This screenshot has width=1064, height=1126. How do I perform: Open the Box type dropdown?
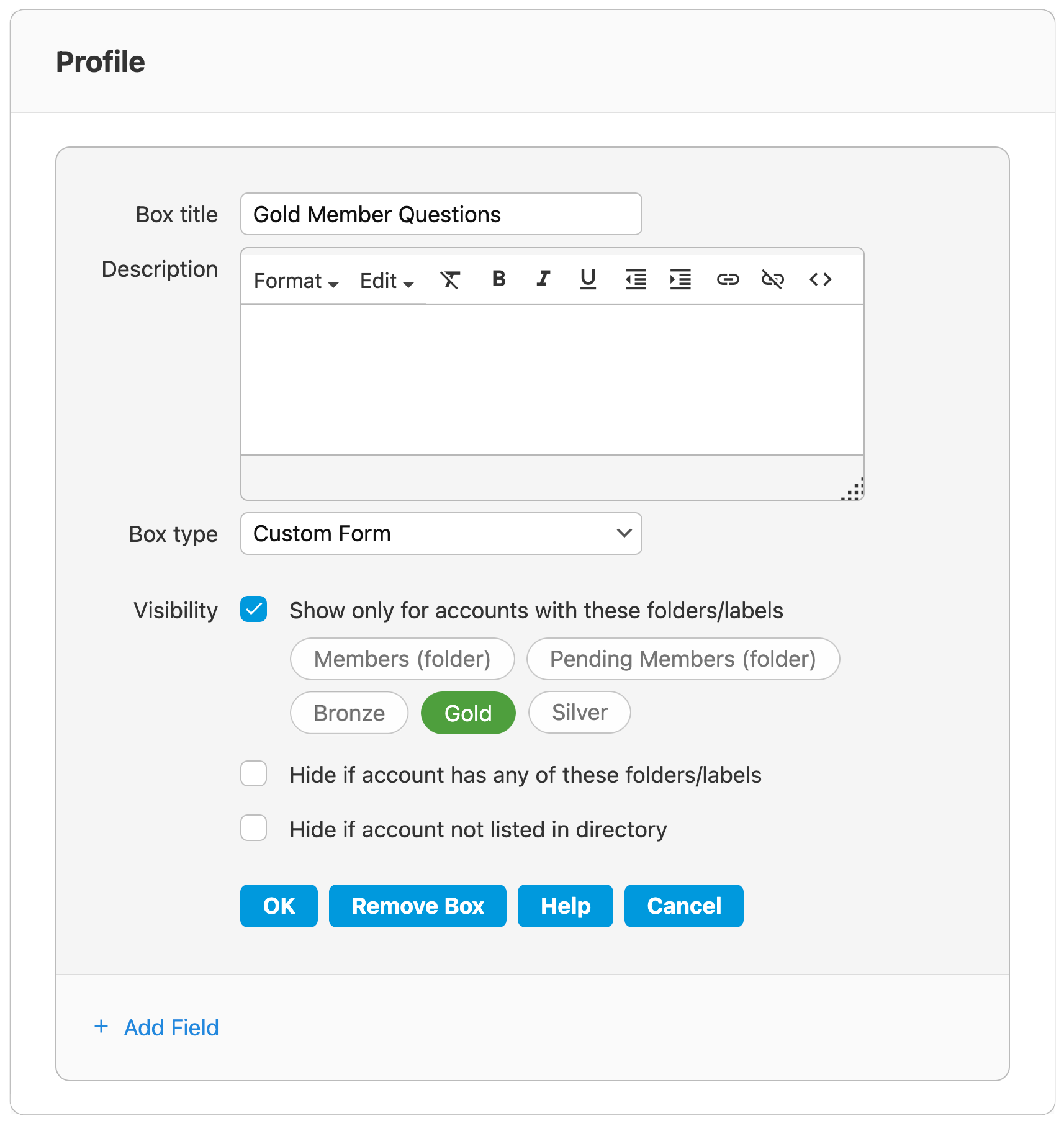click(441, 534)
